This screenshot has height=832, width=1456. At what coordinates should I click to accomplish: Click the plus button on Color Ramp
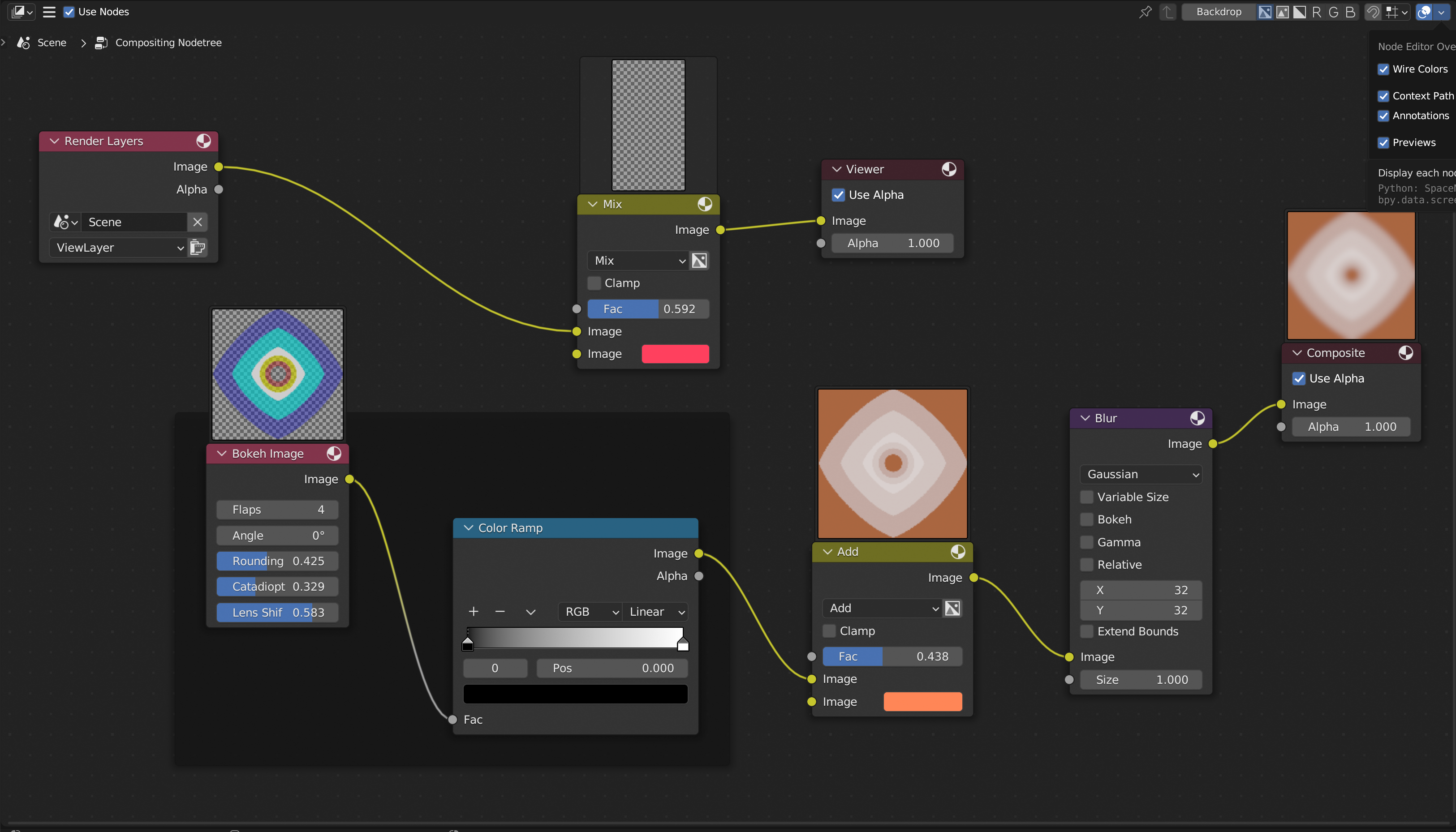(474, 612)
